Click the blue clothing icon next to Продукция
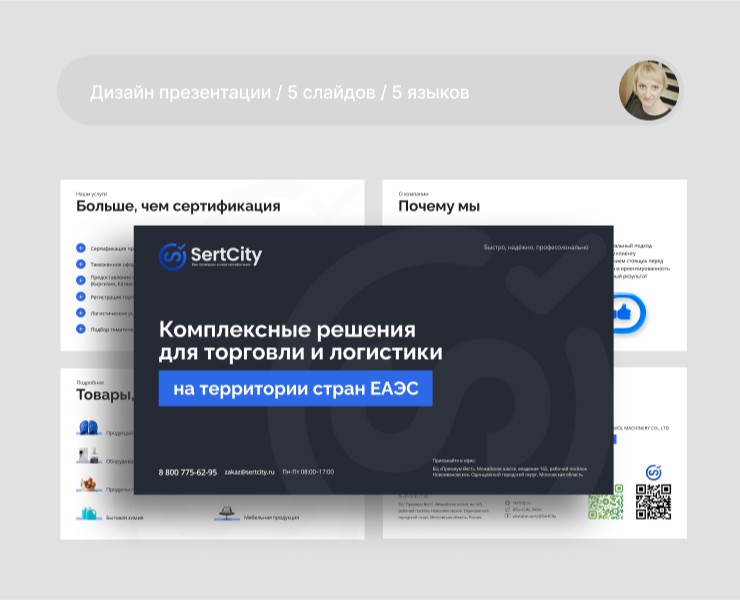This screenshot has width=740, height=600. tap(89, 428)
